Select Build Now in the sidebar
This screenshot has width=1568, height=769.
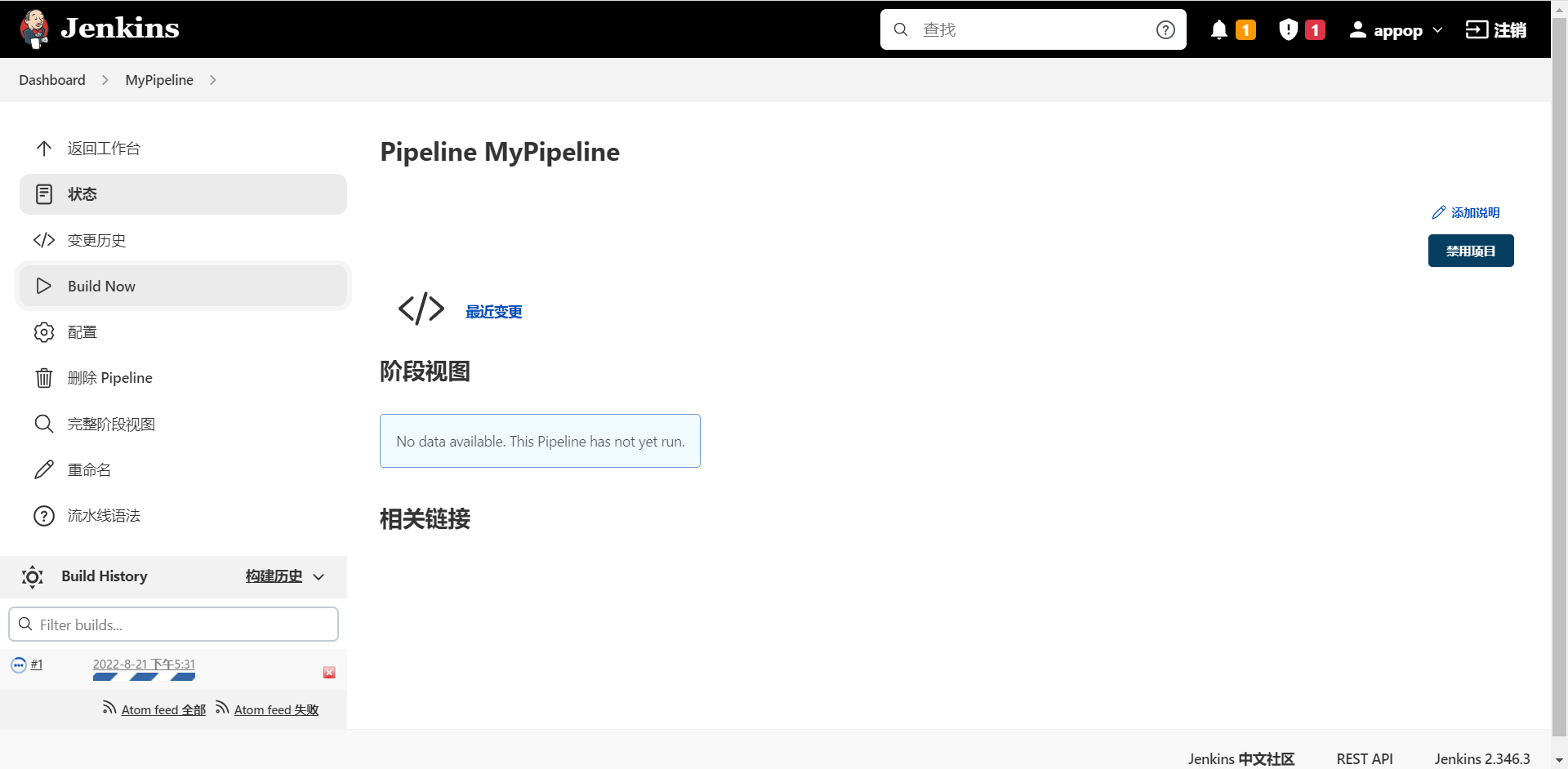pyautogui.click(x=101, y=287)
